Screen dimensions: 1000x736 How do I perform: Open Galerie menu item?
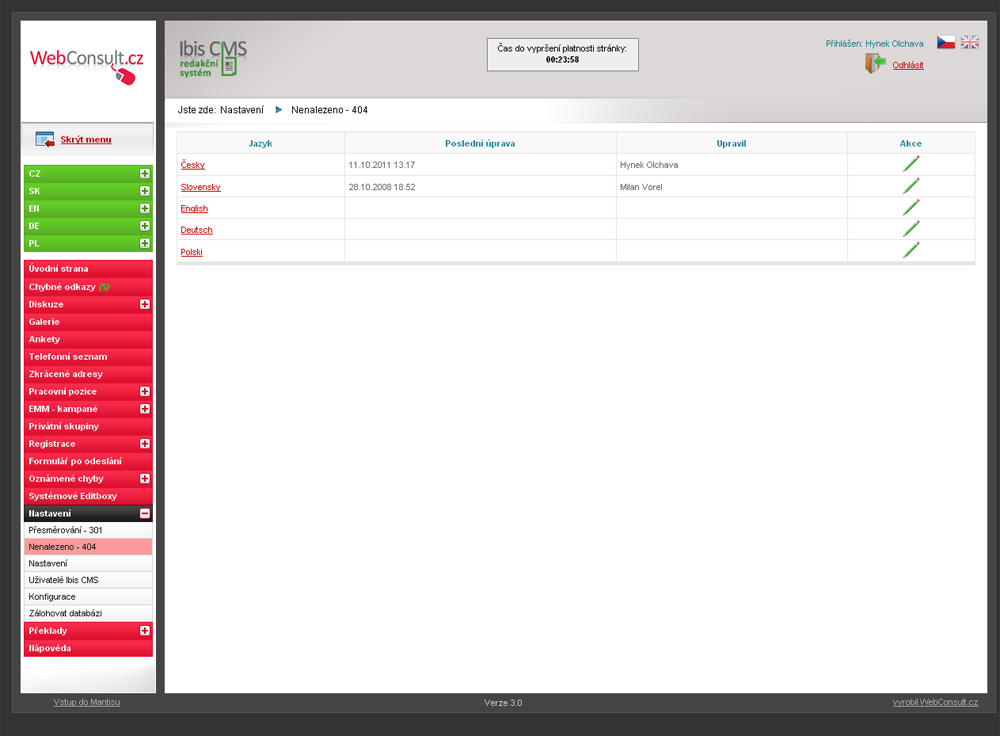point(88,322)
